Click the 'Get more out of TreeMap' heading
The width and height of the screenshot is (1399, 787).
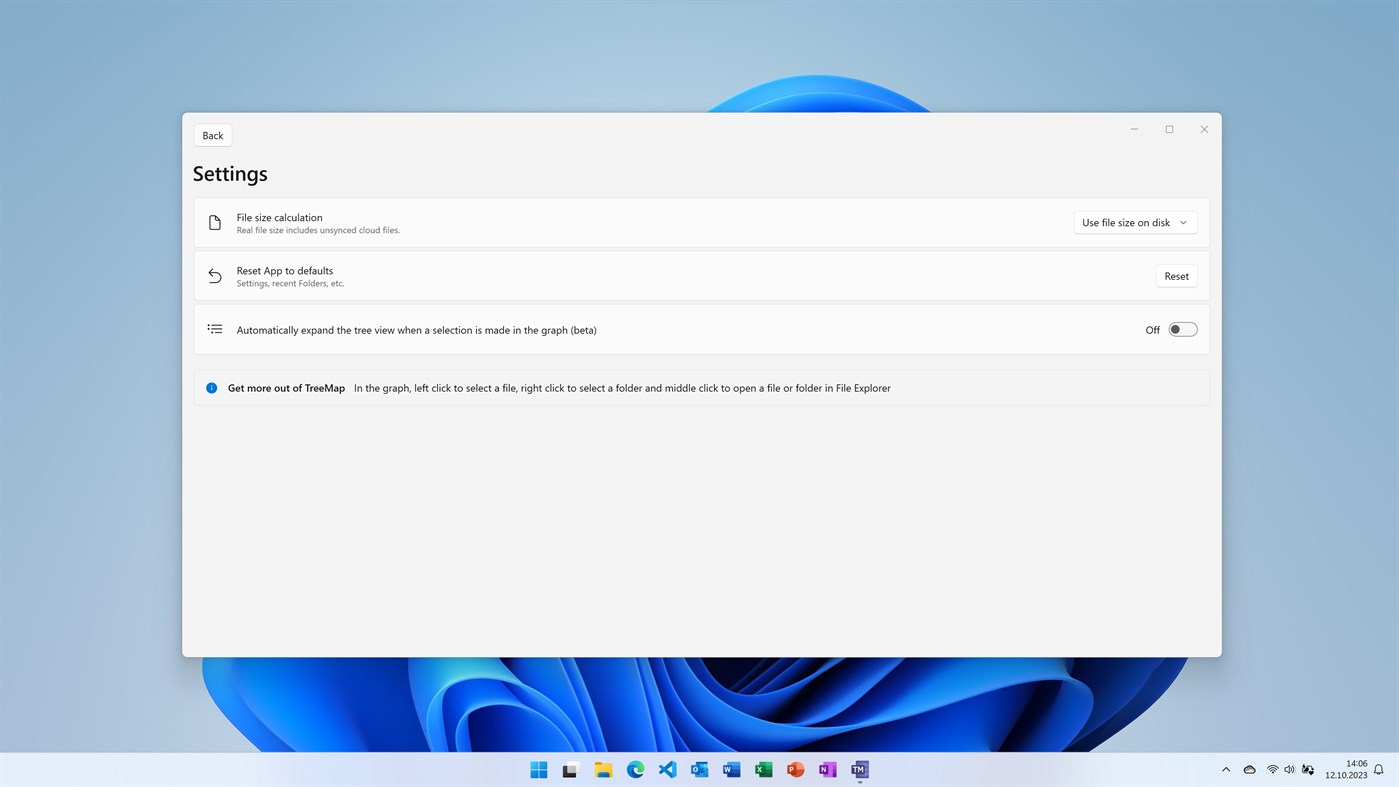(286, 388)
